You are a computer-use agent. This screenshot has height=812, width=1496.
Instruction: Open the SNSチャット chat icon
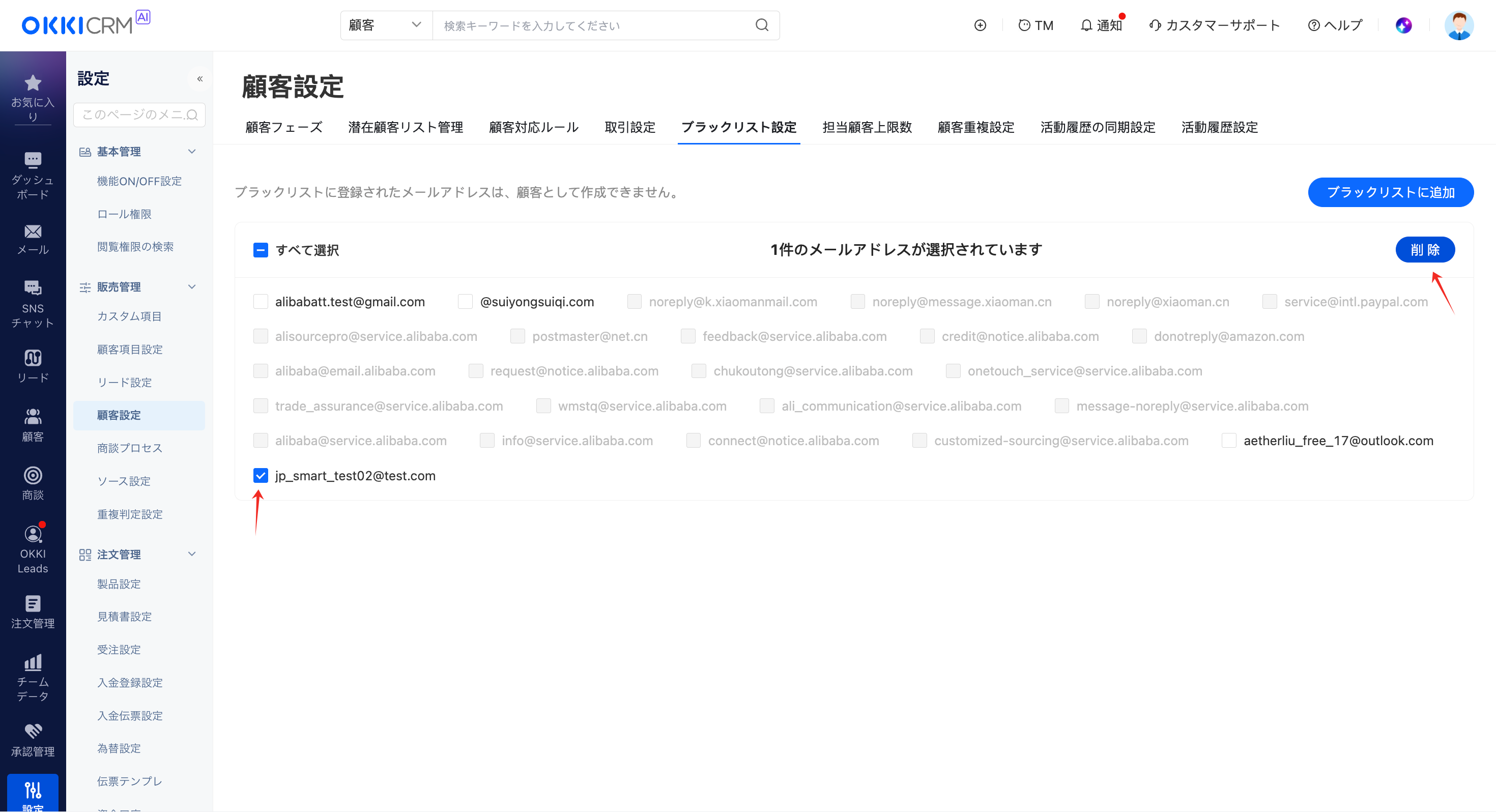[33, 288]
